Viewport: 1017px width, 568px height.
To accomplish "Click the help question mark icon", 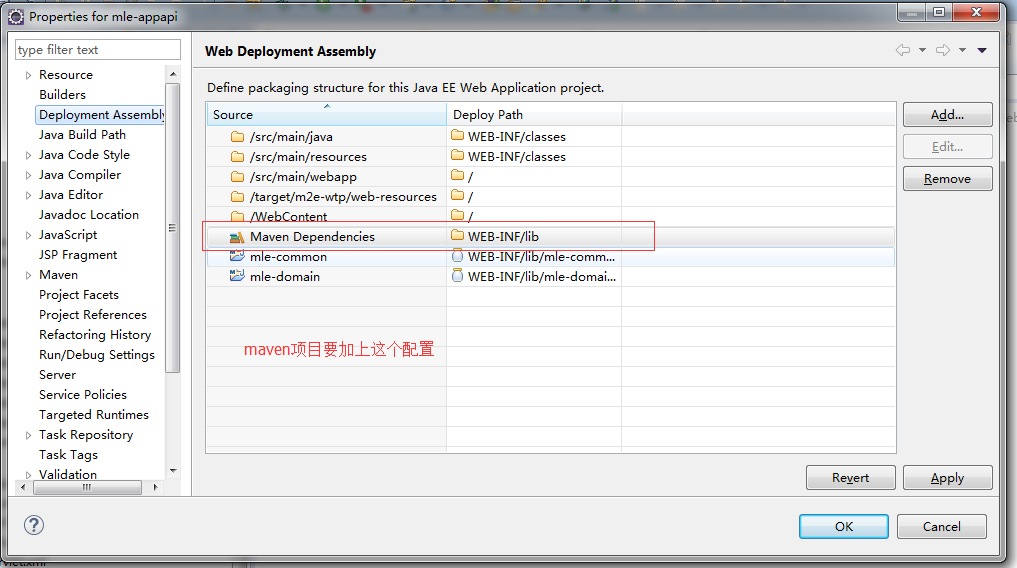I will click(x=34, y=525).
